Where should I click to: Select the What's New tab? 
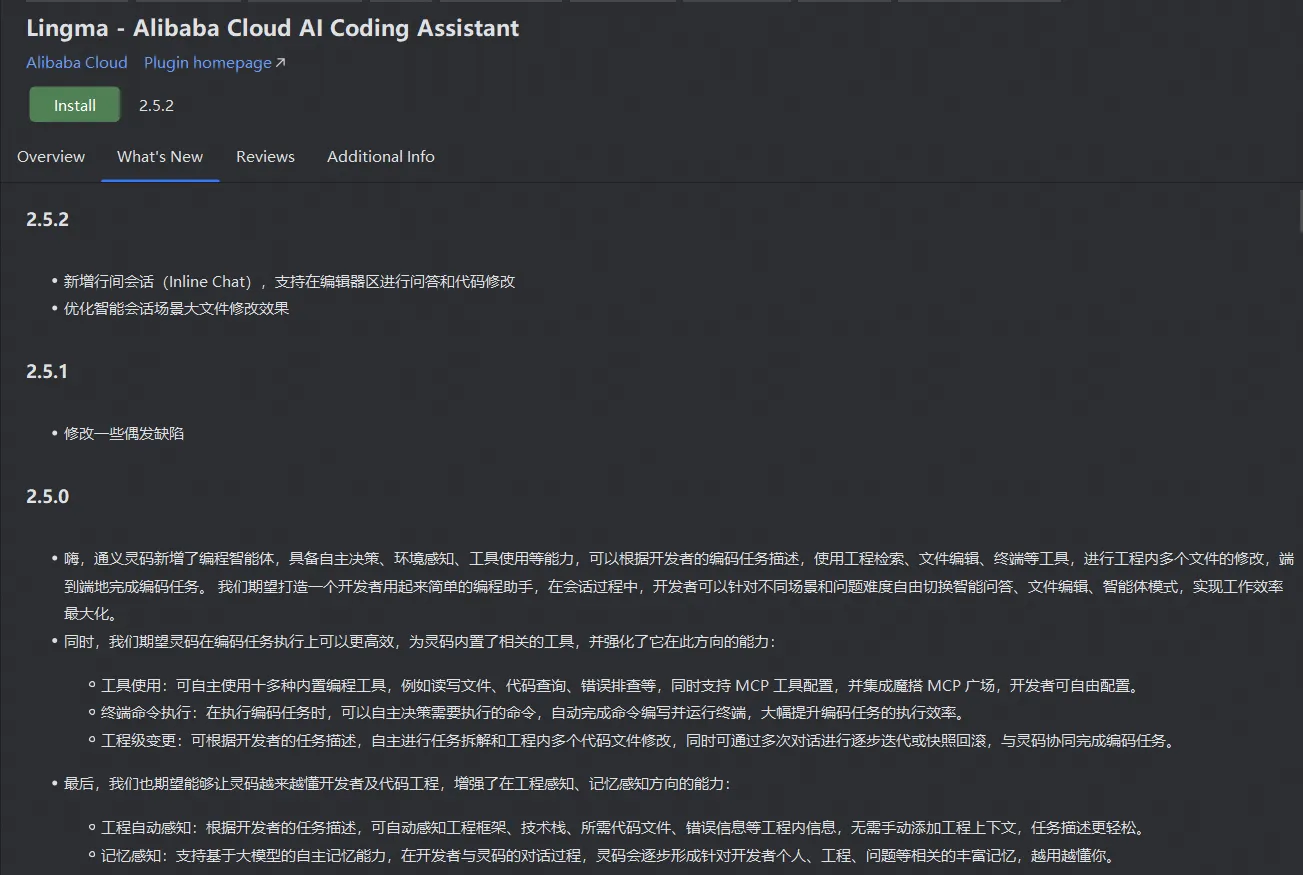[x=160, y=157]
